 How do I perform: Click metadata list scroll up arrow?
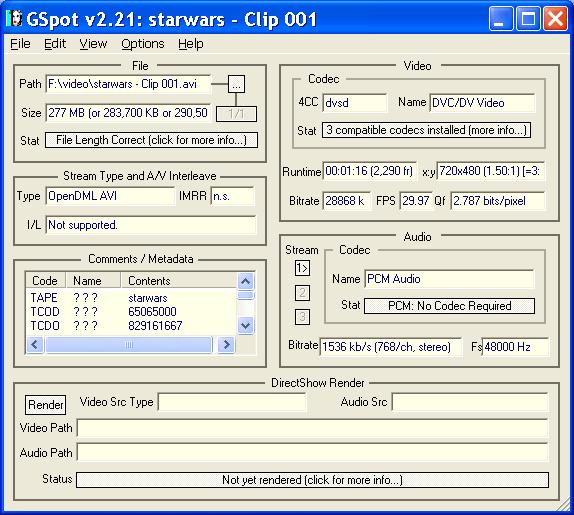[x=246, y=281]
